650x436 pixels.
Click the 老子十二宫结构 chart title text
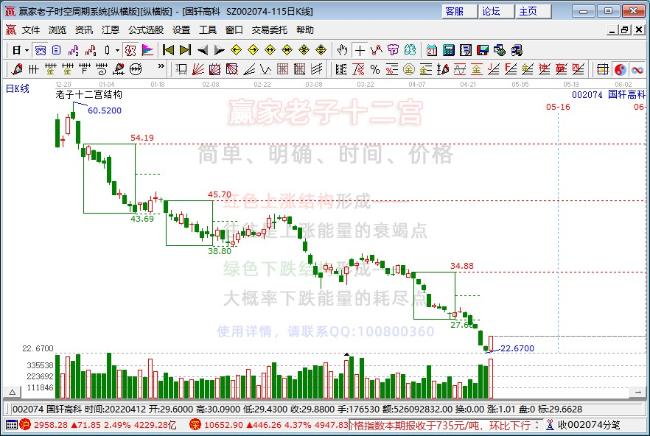click(x=89, y=95)
